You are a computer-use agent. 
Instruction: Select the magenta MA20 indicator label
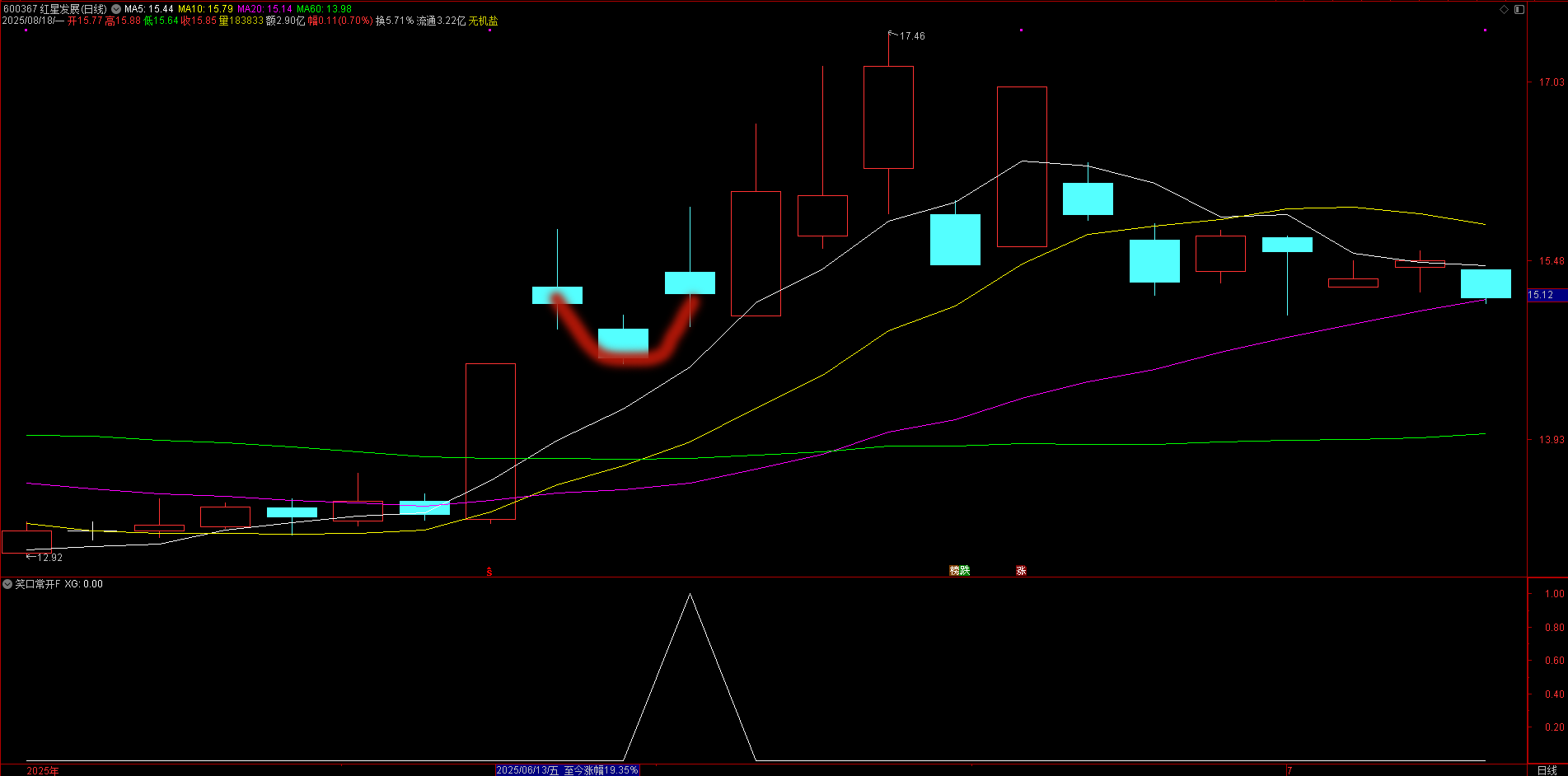click(x=264, y=9)
